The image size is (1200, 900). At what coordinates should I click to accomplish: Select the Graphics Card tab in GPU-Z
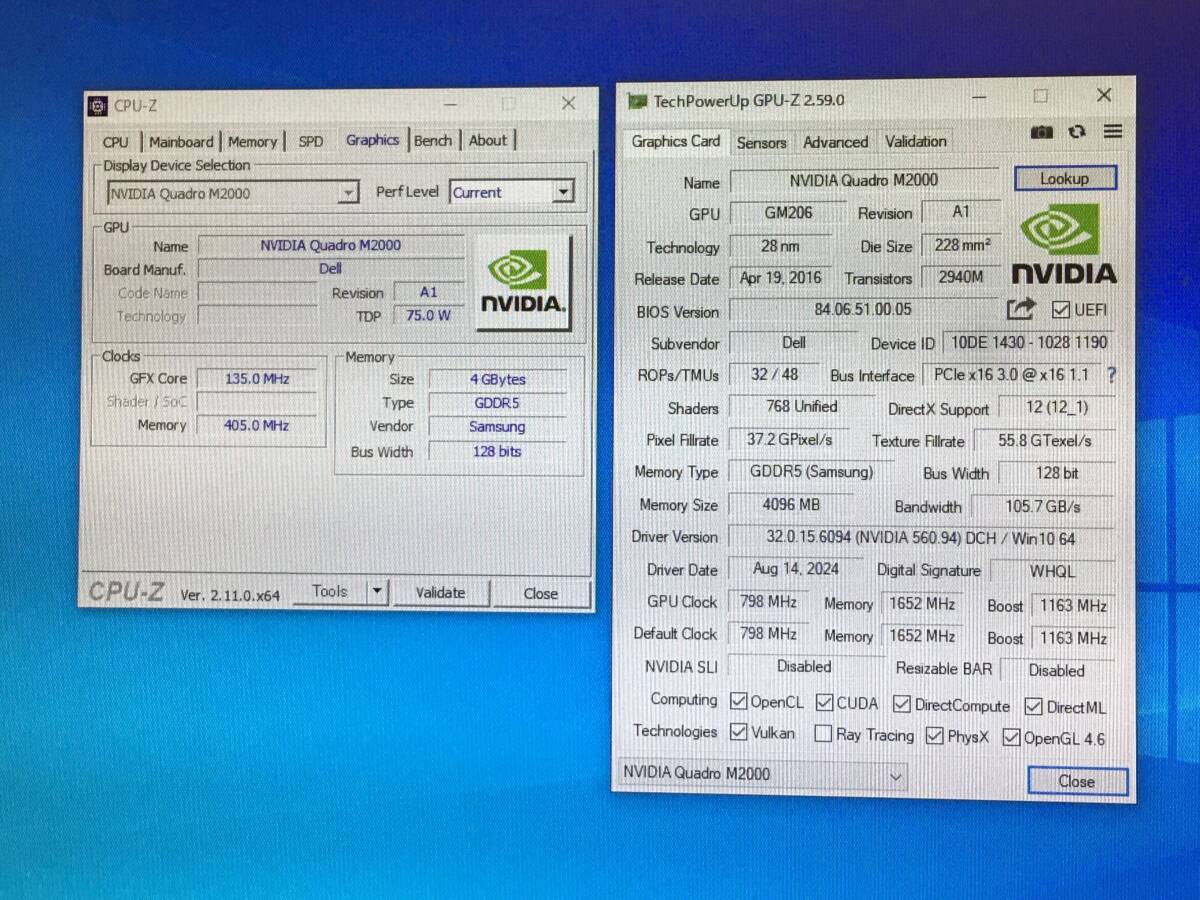[x=676, y=141]
